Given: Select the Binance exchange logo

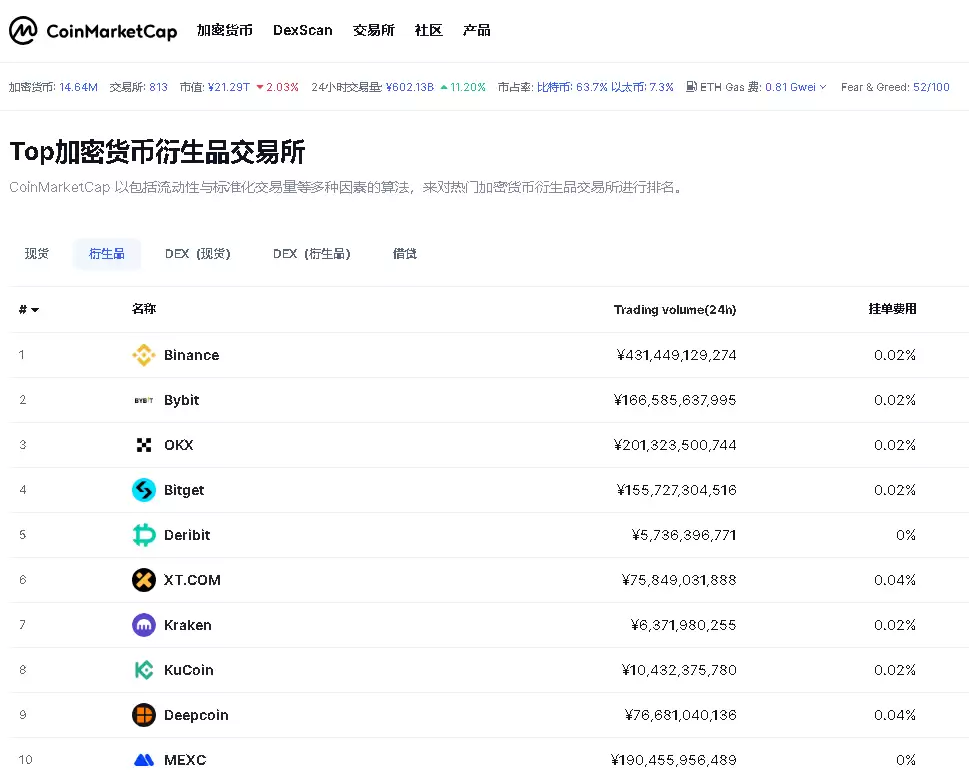Looking at the screenshot, I should point(144,355).
